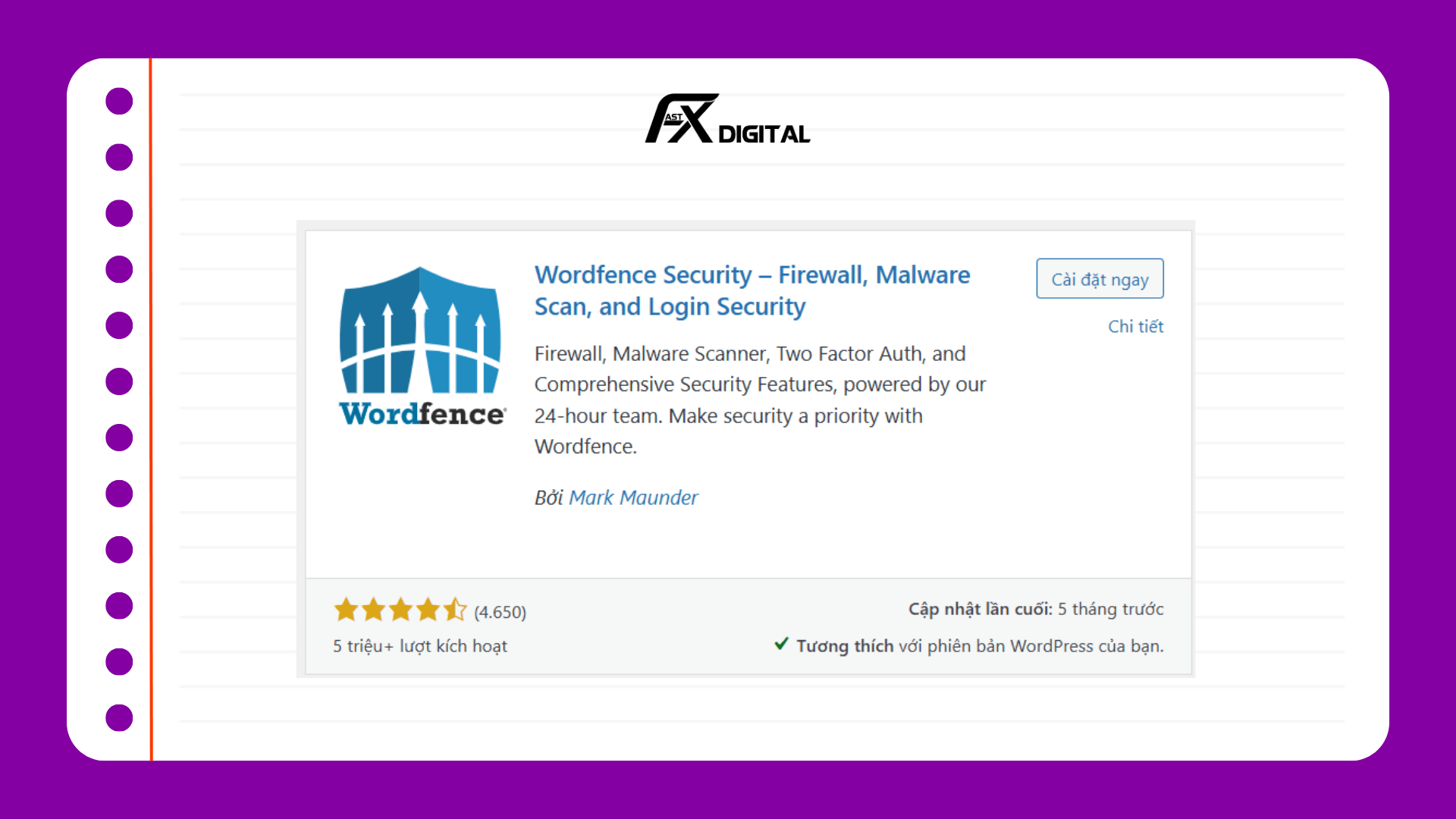The height and width of the screenshot is (819, 1456).
Task: Click the second gold rating star
Action: (x=373, y=610)
